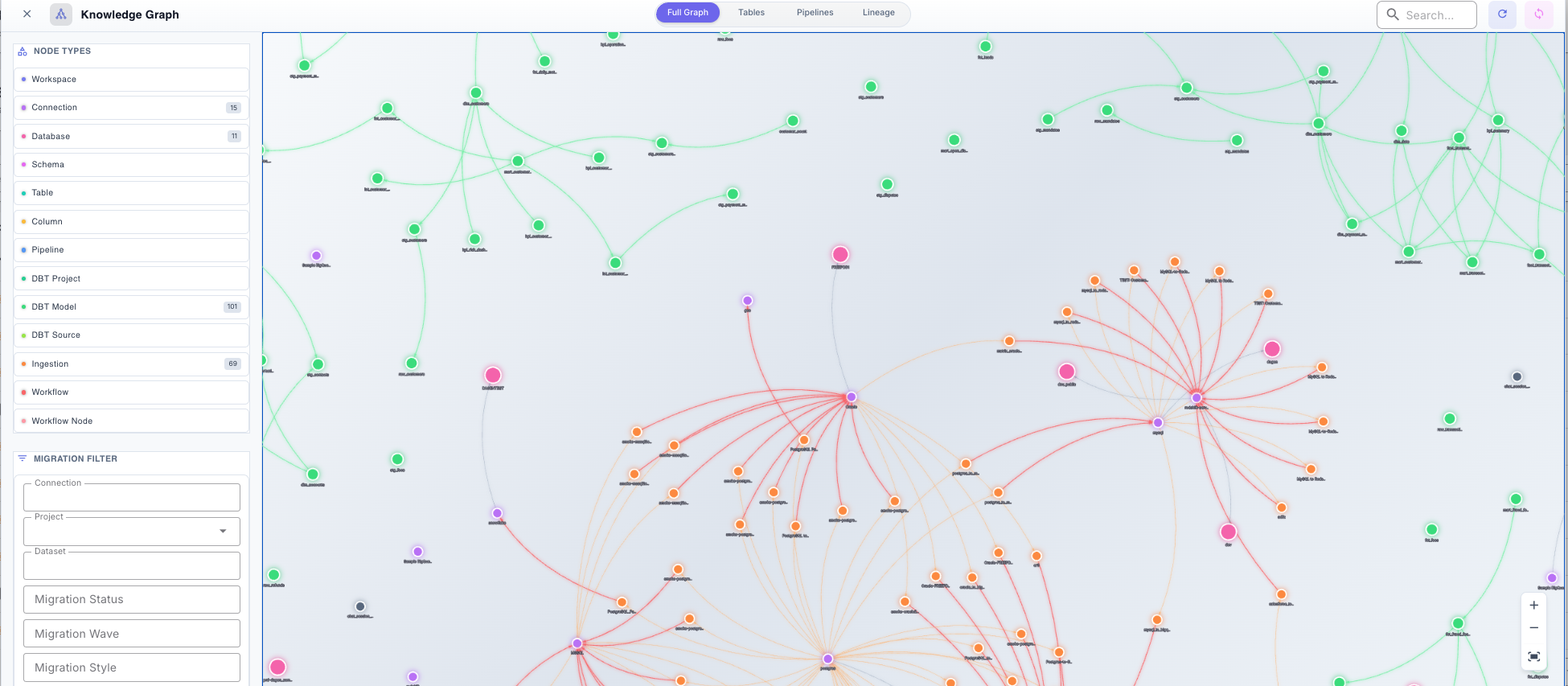Click the pink sync arrows icon
The image size is (1568, 686).
pyautogui.click(x=1538, y=14)
